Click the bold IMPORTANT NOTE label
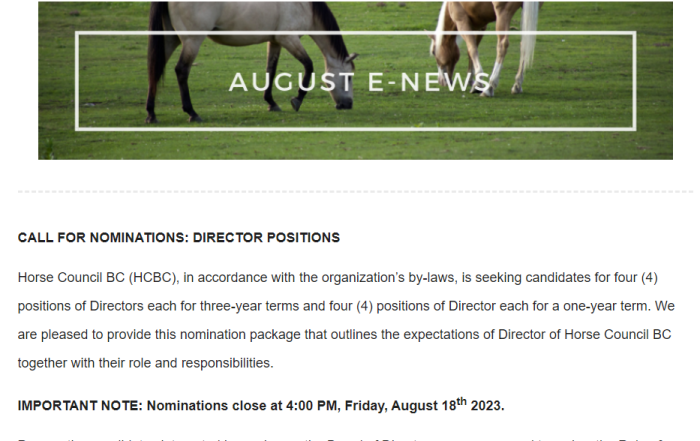 coord(80,406)
